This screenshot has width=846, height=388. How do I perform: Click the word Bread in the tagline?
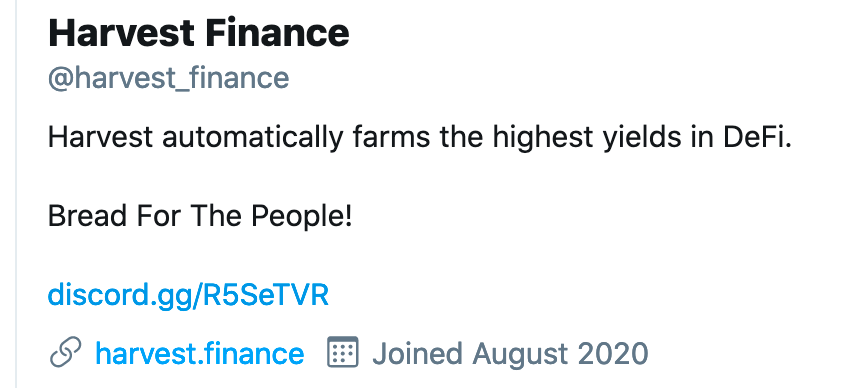[88, 216]
